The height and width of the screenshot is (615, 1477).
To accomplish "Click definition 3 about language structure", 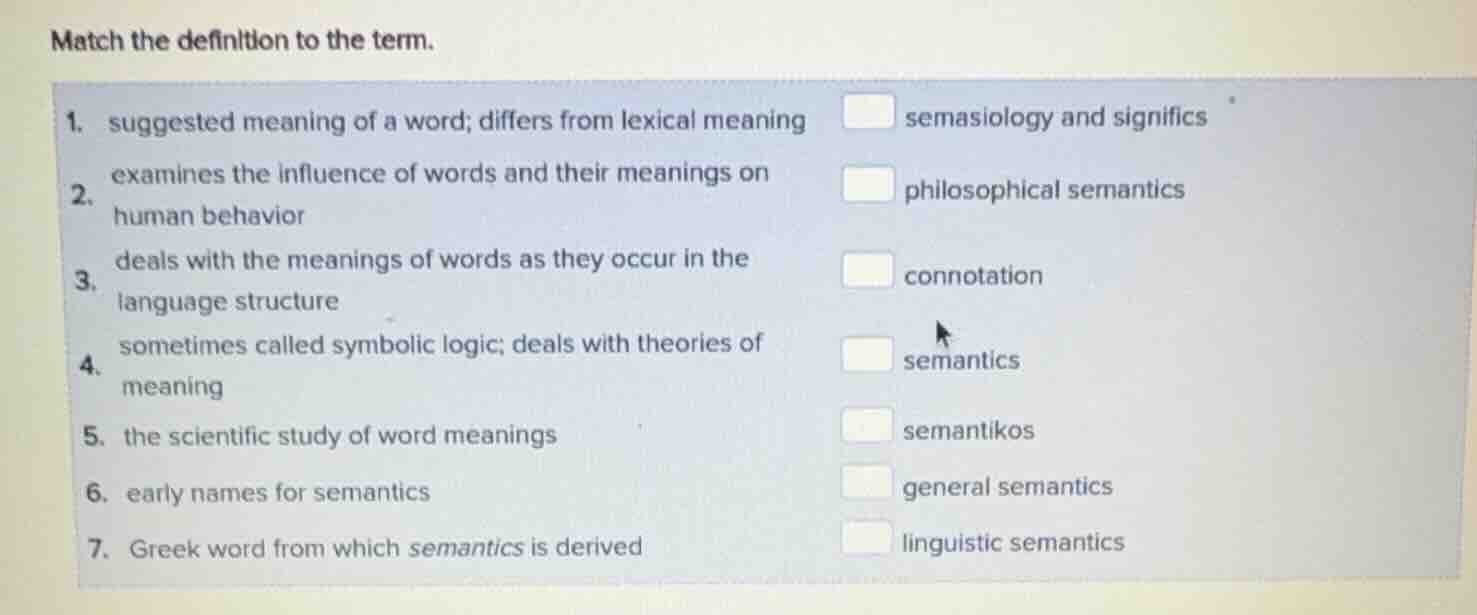I will point(431,260).
